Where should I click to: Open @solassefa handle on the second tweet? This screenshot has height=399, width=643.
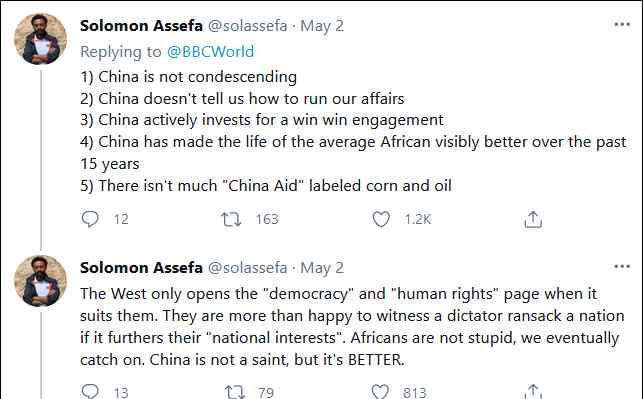[x=248, y=267]
